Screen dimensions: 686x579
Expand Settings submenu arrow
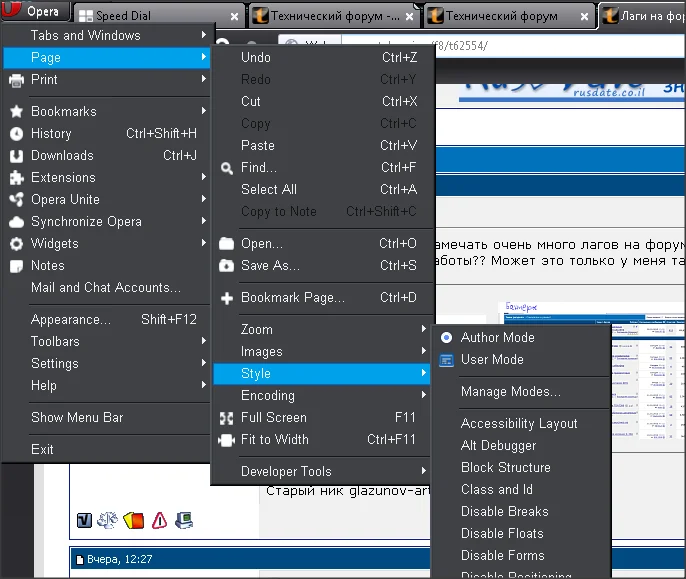click(x=204, y=362)
